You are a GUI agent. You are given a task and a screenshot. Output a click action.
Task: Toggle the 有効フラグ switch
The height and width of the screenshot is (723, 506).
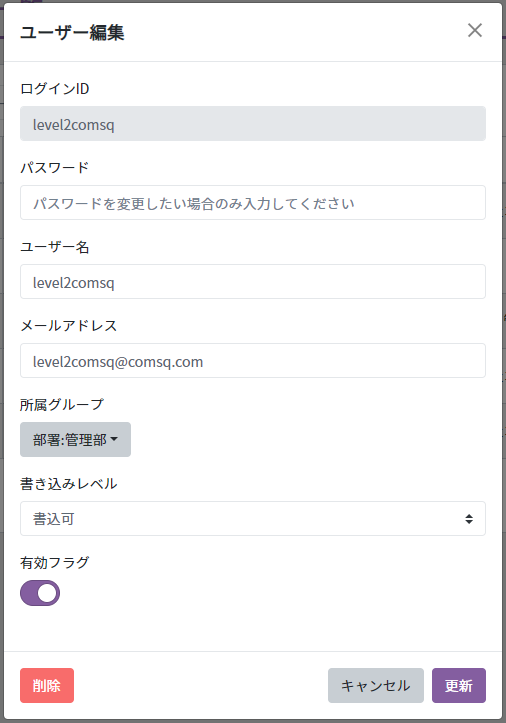pos(40,593)
